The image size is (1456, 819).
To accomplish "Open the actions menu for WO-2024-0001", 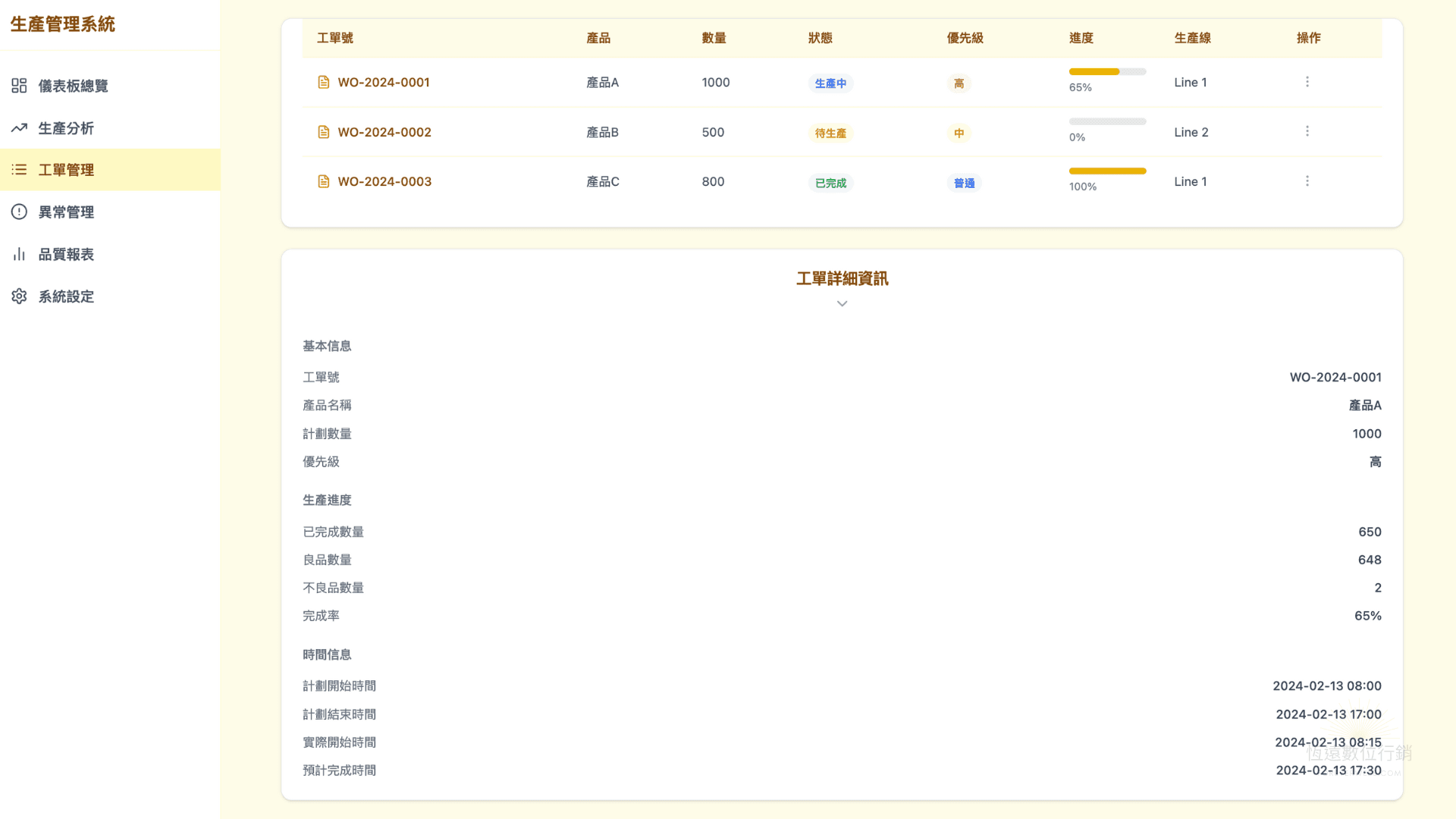I will click(x=1307, y=81).
